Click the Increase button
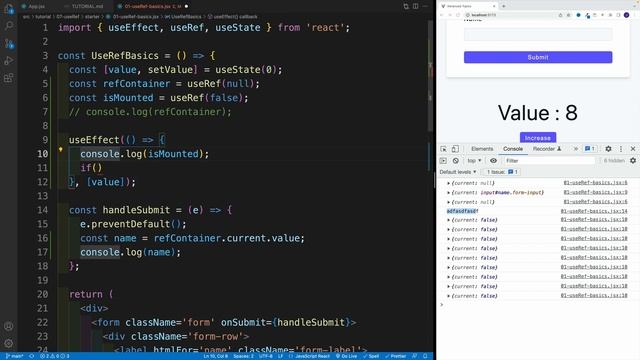This screenshot has height=360, width=640. tap(538, 138)
